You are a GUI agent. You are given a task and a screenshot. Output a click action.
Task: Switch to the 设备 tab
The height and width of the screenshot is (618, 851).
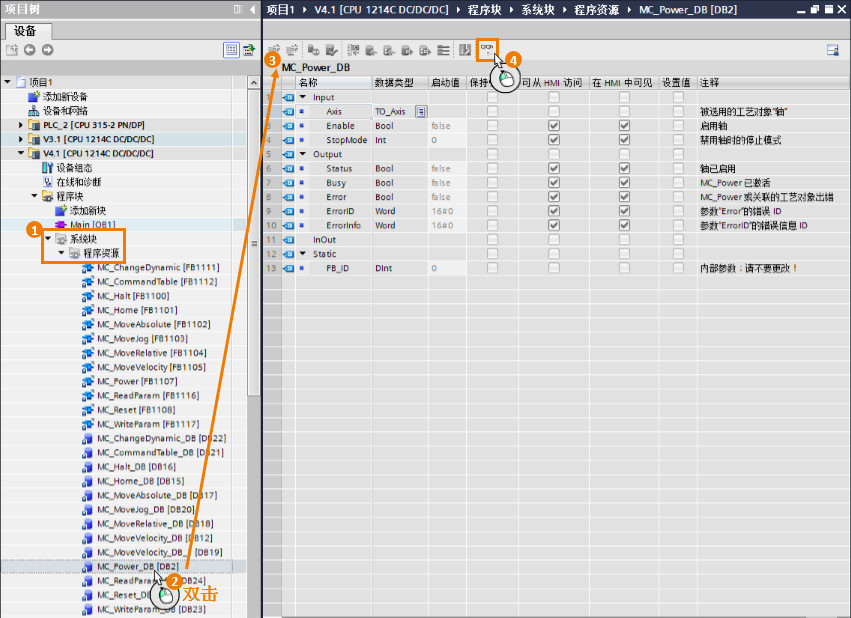26,31
